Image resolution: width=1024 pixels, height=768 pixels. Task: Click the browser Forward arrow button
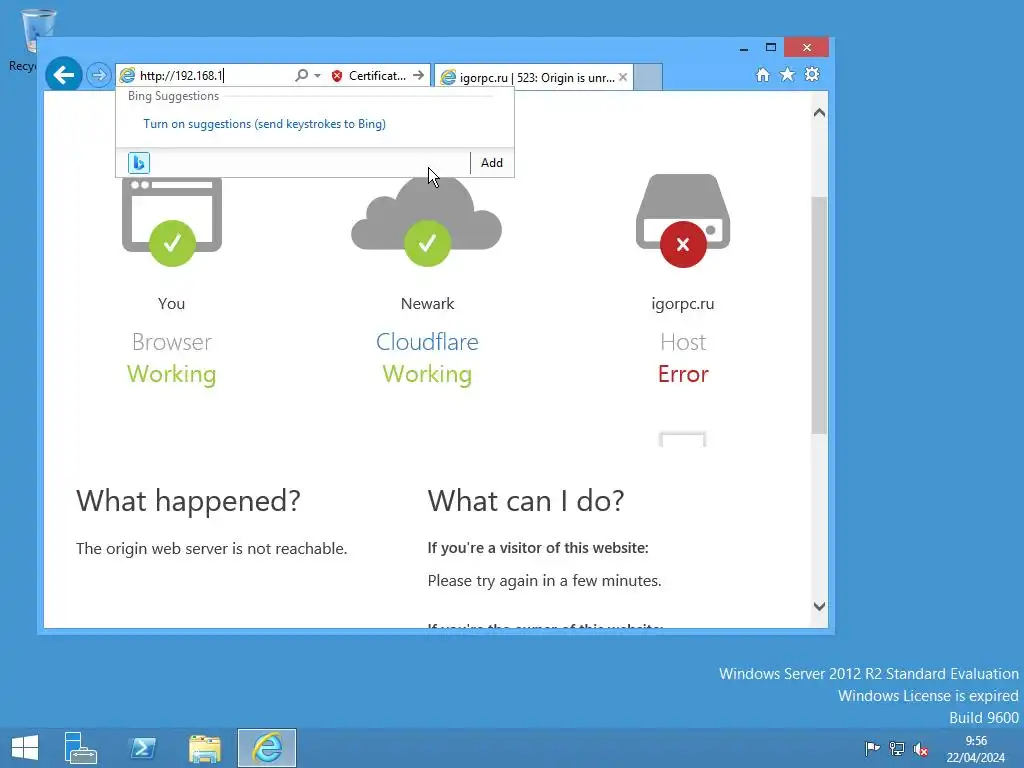pyautogui.click(x=99, y=75)
